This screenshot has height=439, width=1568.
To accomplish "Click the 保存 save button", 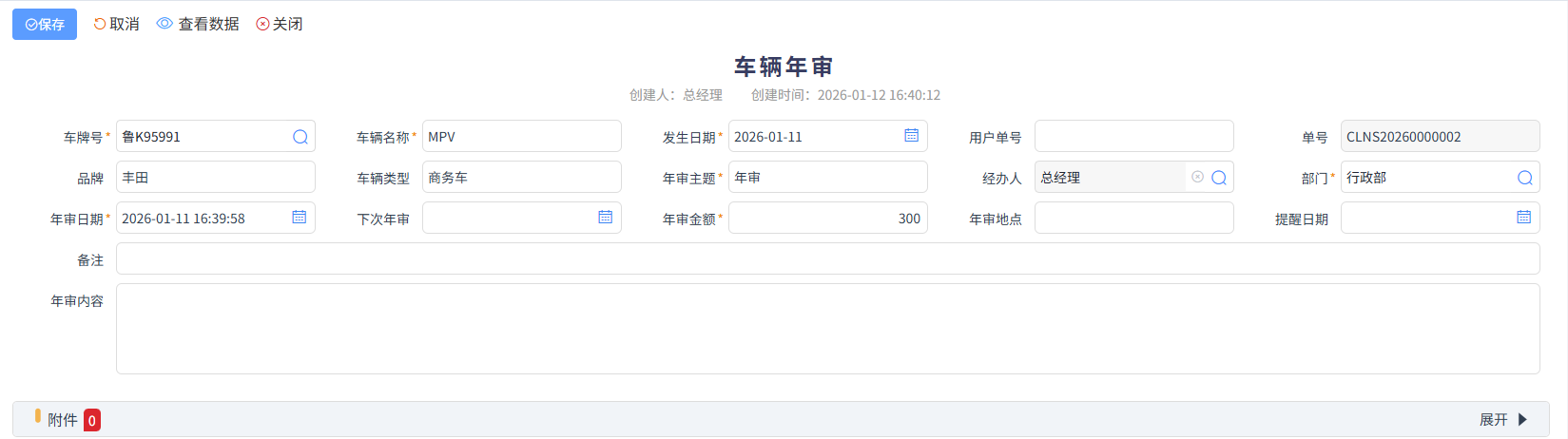I will click(x=45, y=24).
